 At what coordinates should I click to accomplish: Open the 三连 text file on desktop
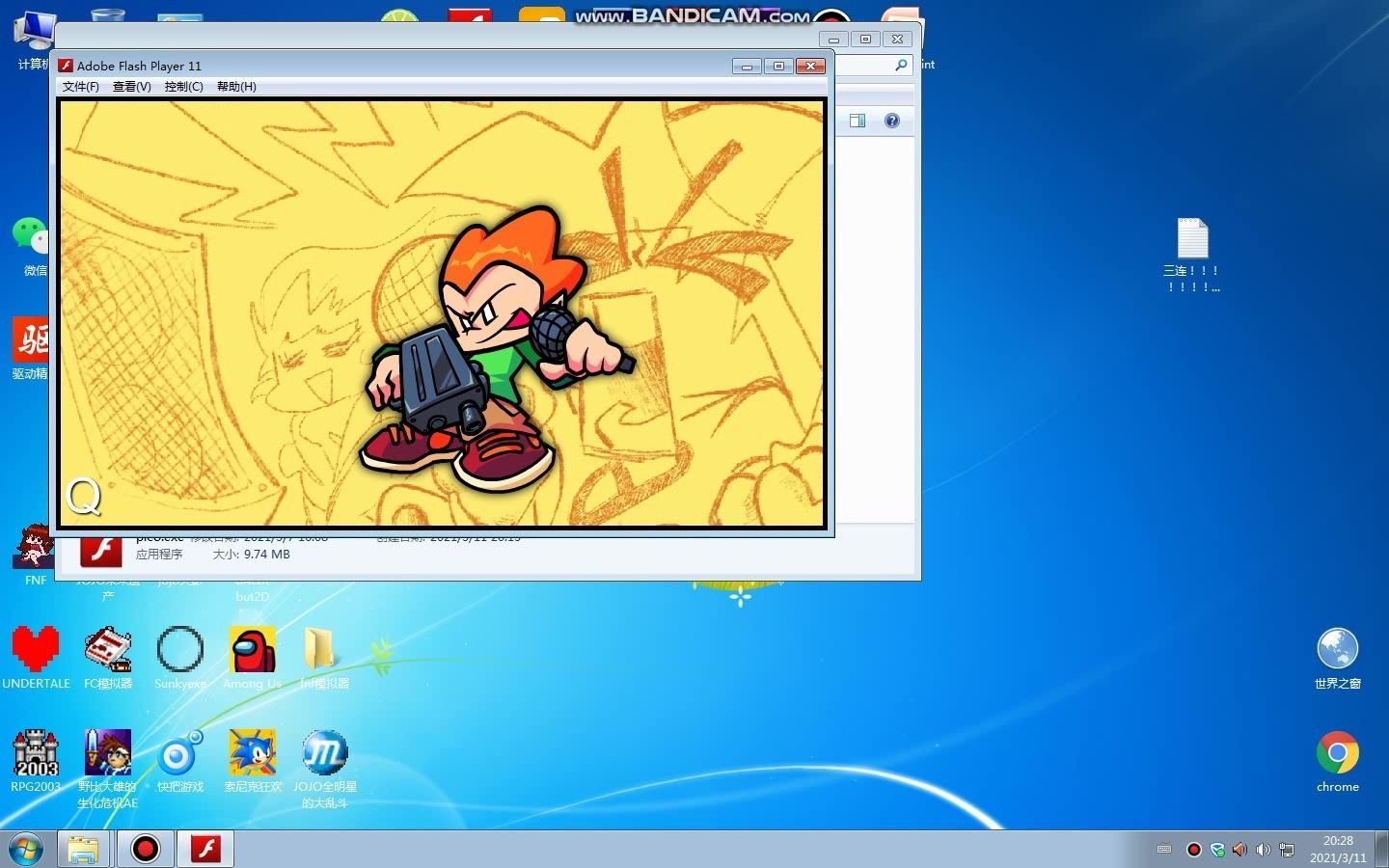coord(1192,255)
